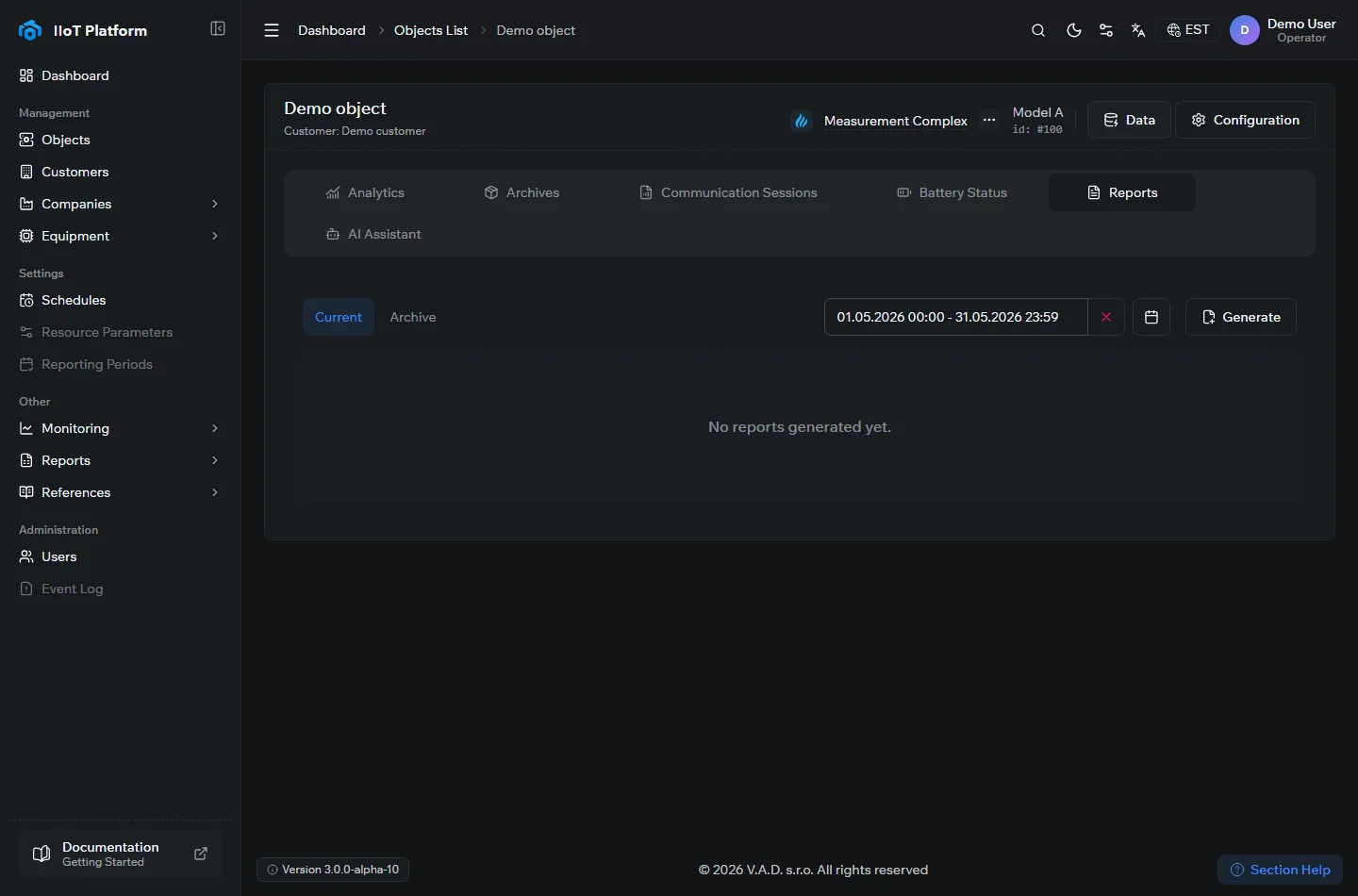This screenshot has height=896, width=1358.
Task: Select the Reports tab
Action: [1122, 192]
